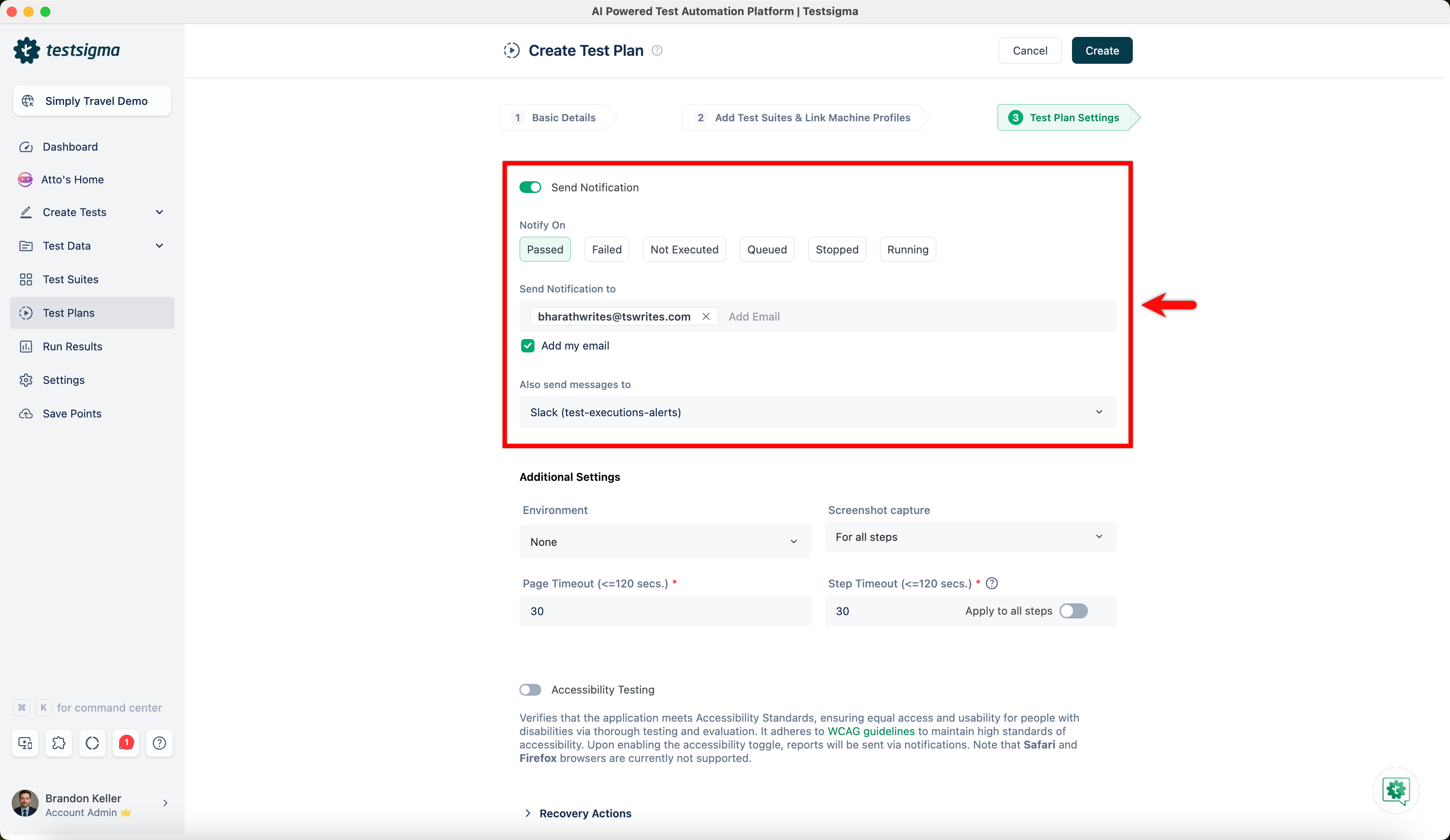Open the browser extensions/plugin icon
The image size is (1450, 840).
(x=59, y=743)
